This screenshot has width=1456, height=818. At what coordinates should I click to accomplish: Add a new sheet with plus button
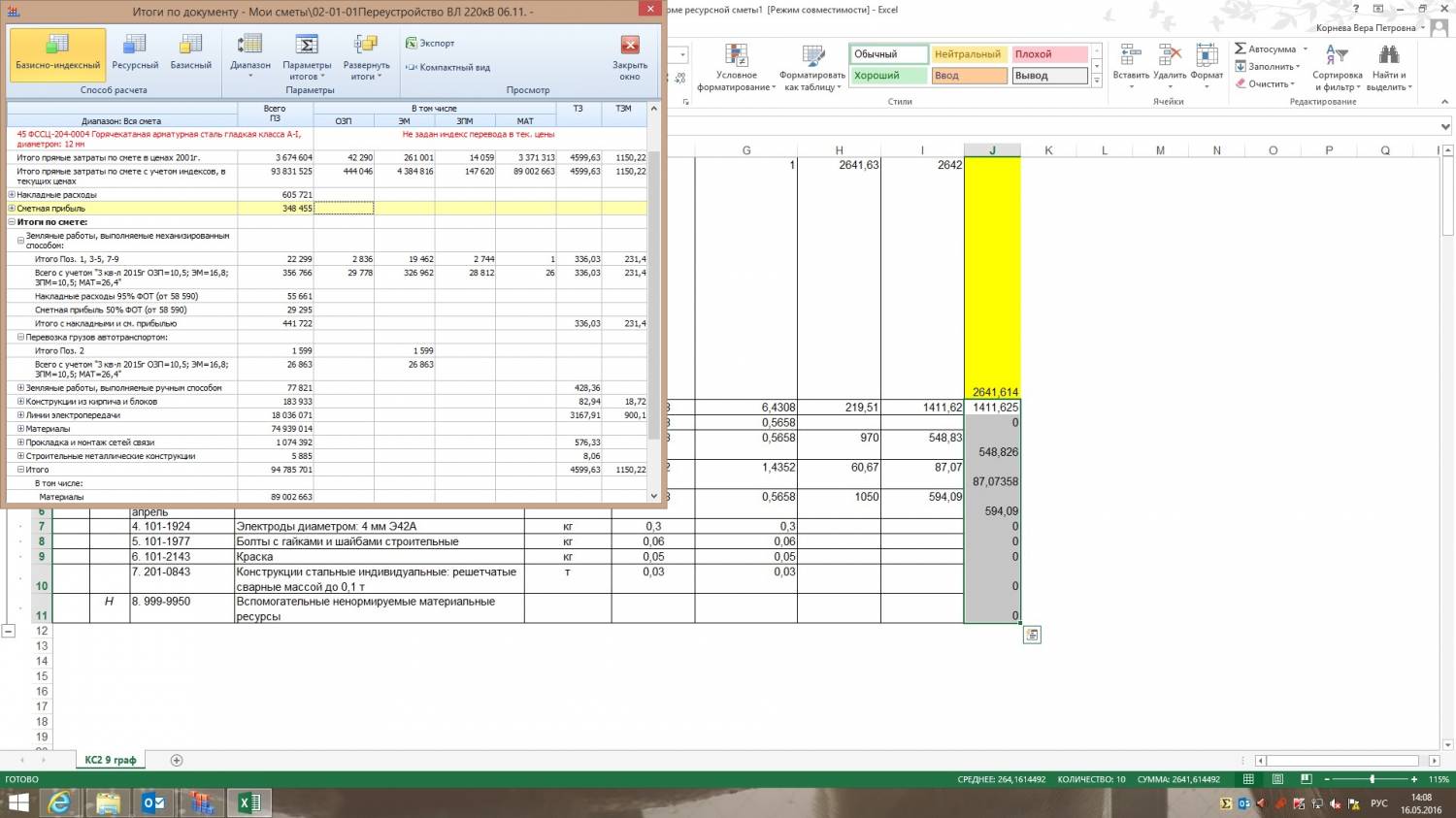click(177, 760)
